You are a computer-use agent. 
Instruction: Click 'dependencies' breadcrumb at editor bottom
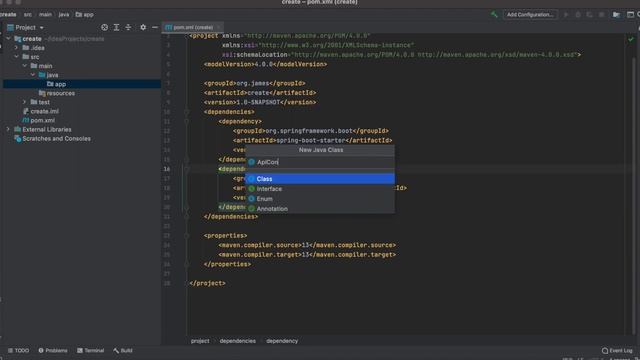pos(238,341)
